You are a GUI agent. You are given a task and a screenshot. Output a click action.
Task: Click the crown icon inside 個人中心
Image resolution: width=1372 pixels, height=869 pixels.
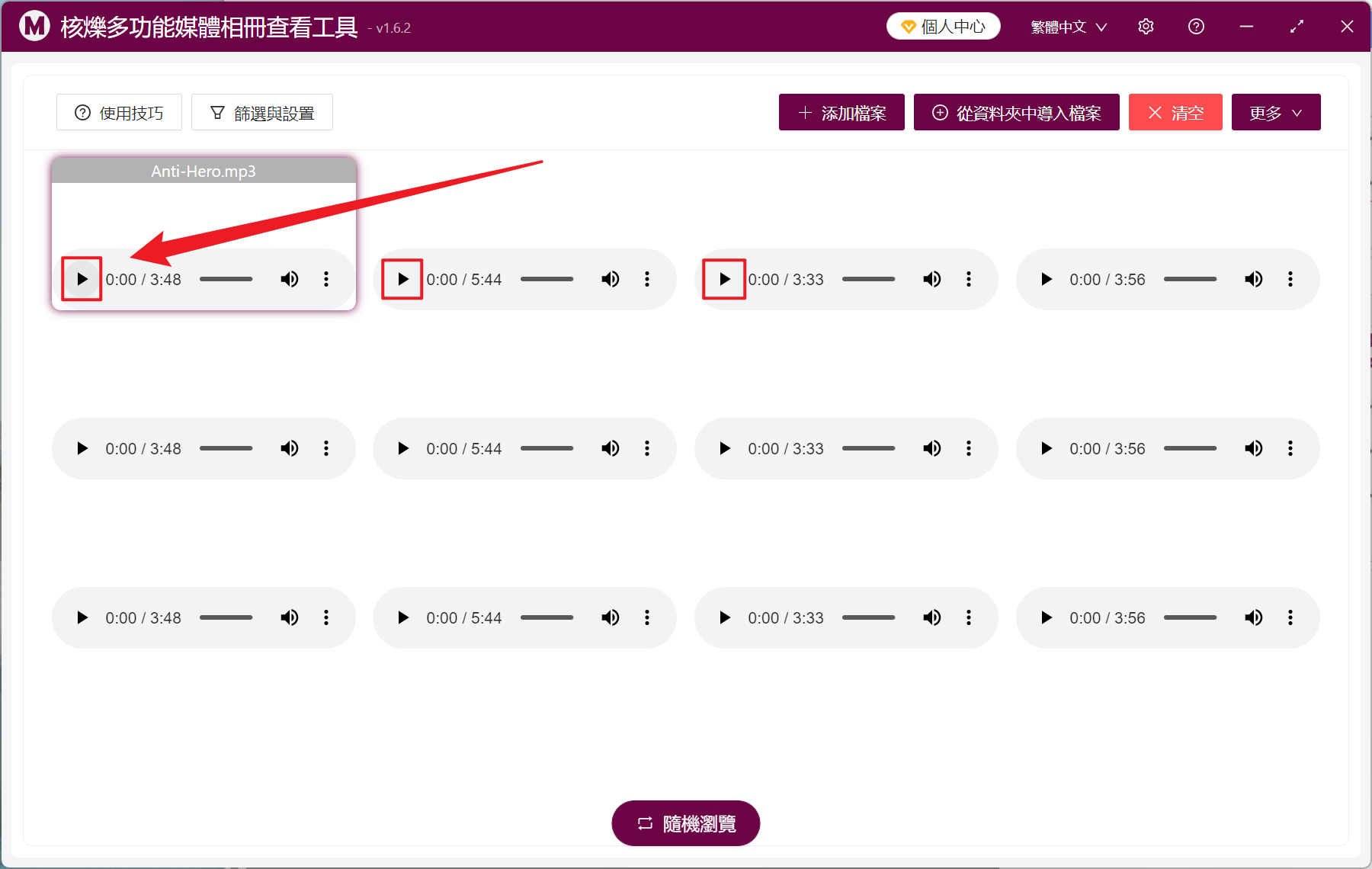907,25
